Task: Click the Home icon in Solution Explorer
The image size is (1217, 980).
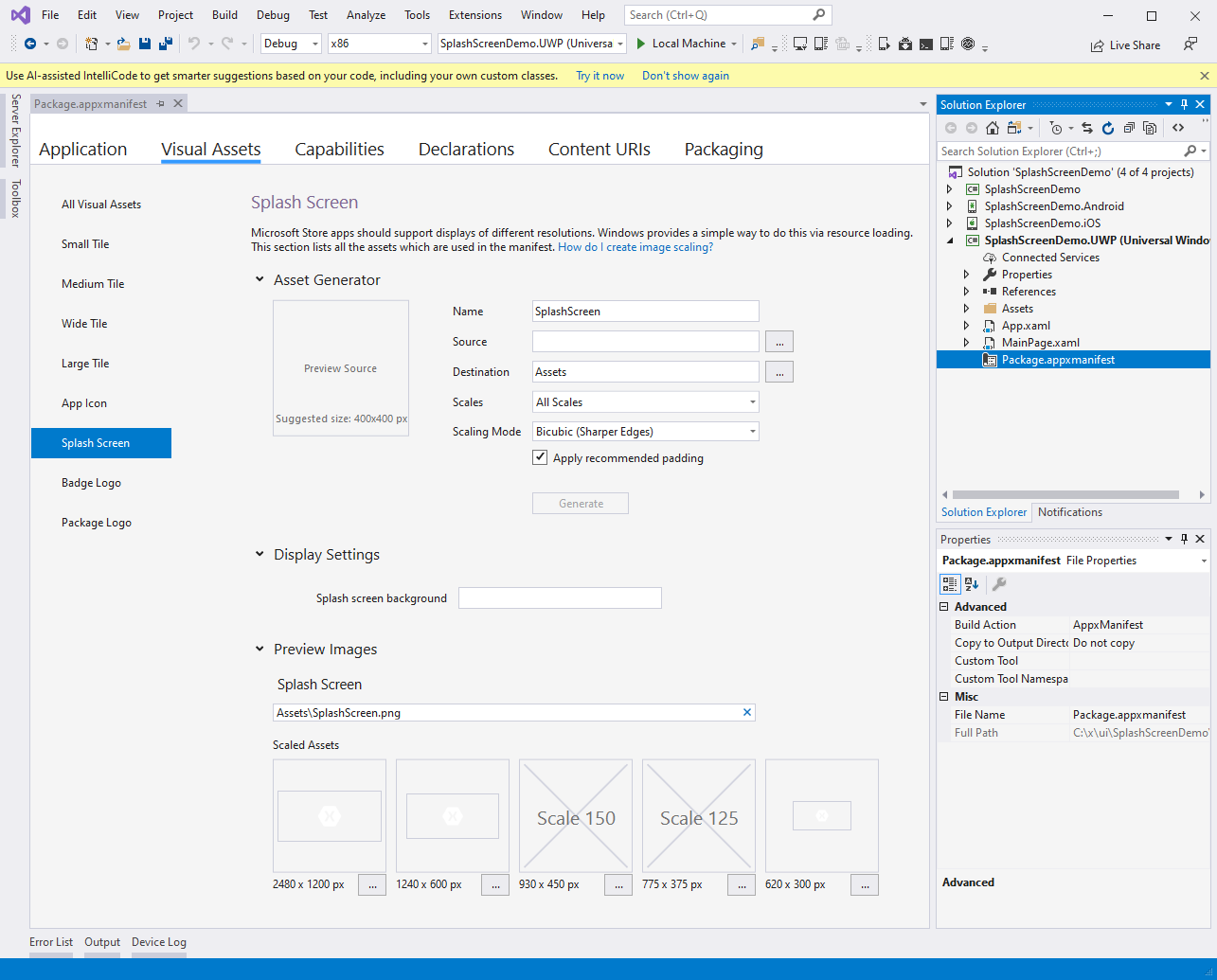Action: [x=993, y=128]
